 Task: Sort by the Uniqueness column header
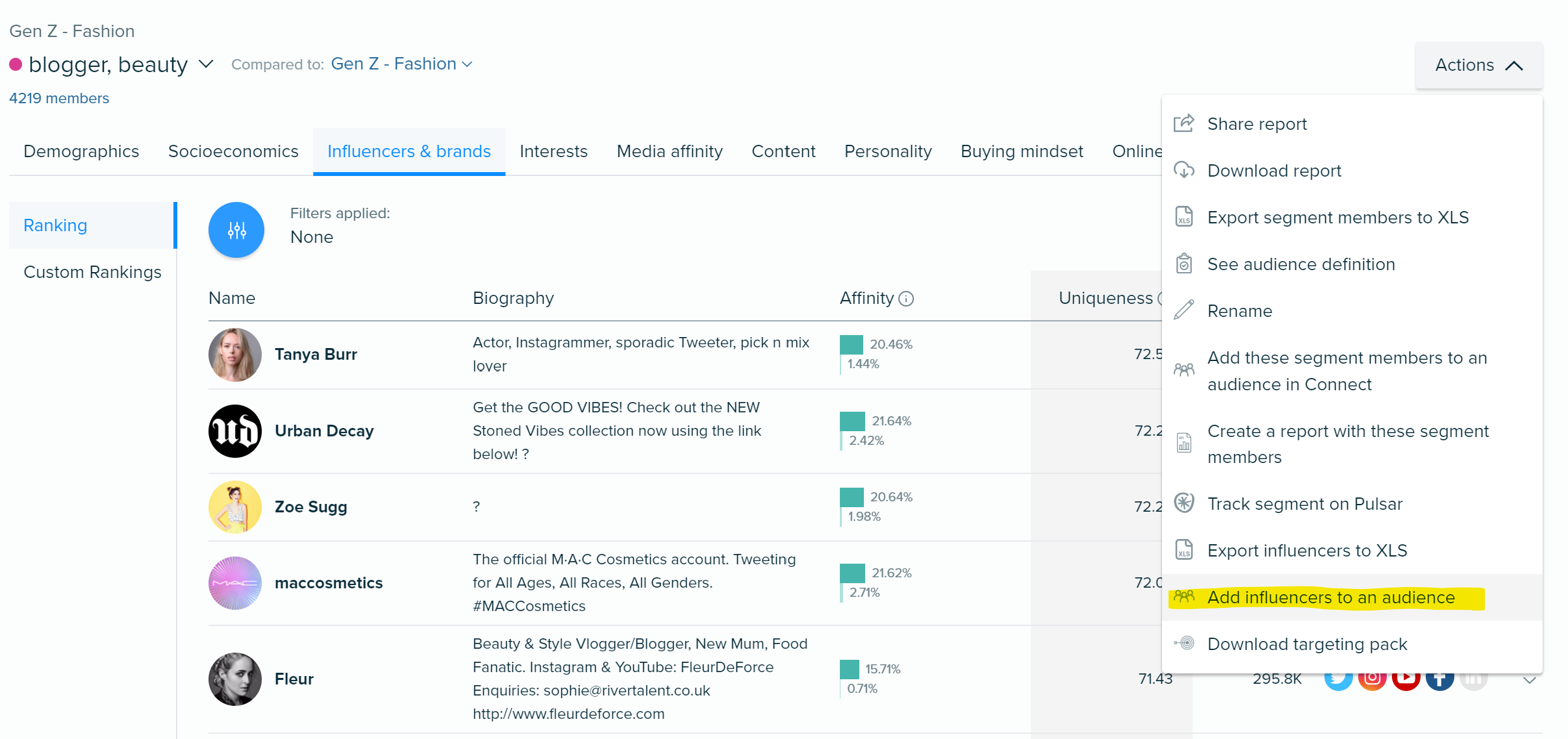pyautogui.click(x=1106, y=298)
